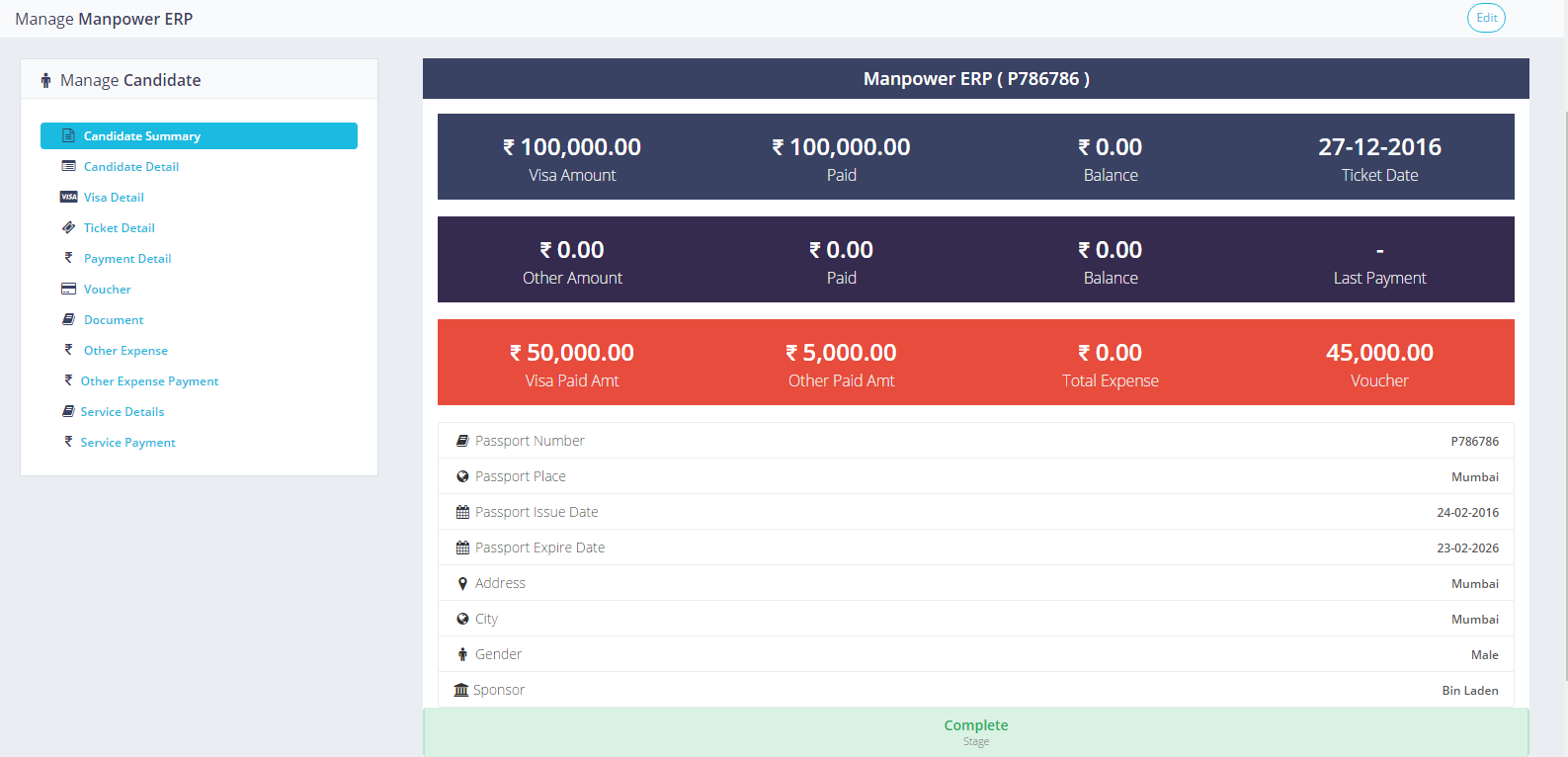1568x757 pixels.
Task: Click the Address map pin icon
Action: 462,583
